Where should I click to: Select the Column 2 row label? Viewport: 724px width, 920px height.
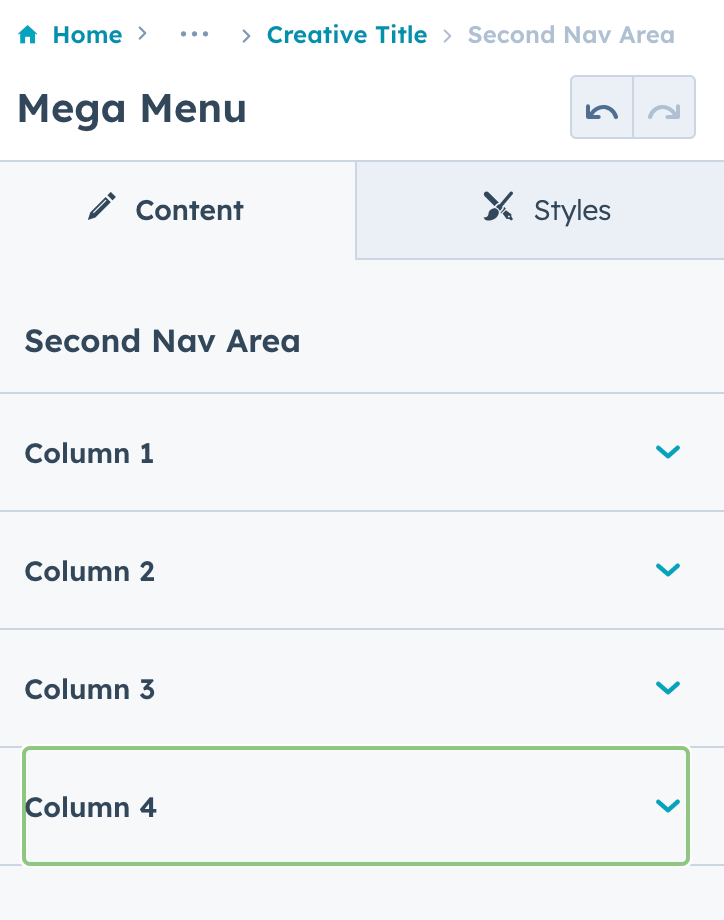click(90, 571)
